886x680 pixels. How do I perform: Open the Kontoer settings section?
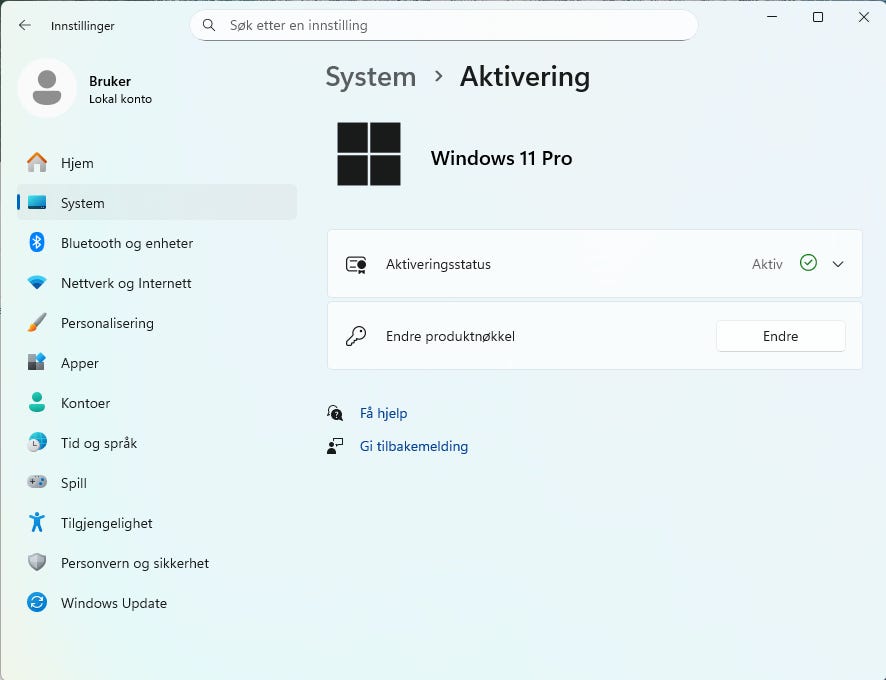coord(85,403)
